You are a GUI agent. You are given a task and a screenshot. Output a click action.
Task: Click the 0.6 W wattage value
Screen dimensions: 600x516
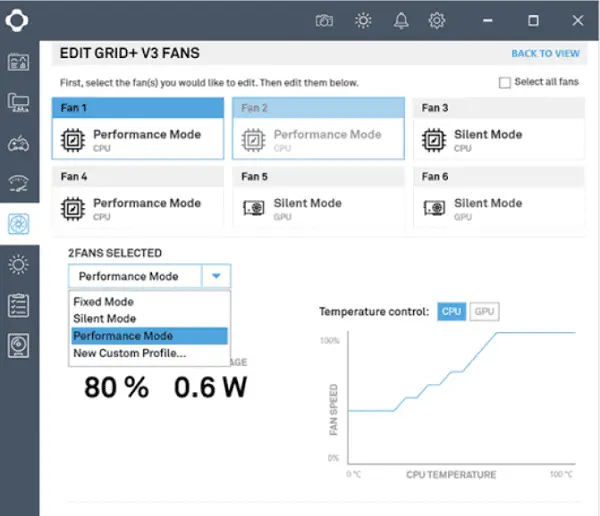tap(210, 387)
